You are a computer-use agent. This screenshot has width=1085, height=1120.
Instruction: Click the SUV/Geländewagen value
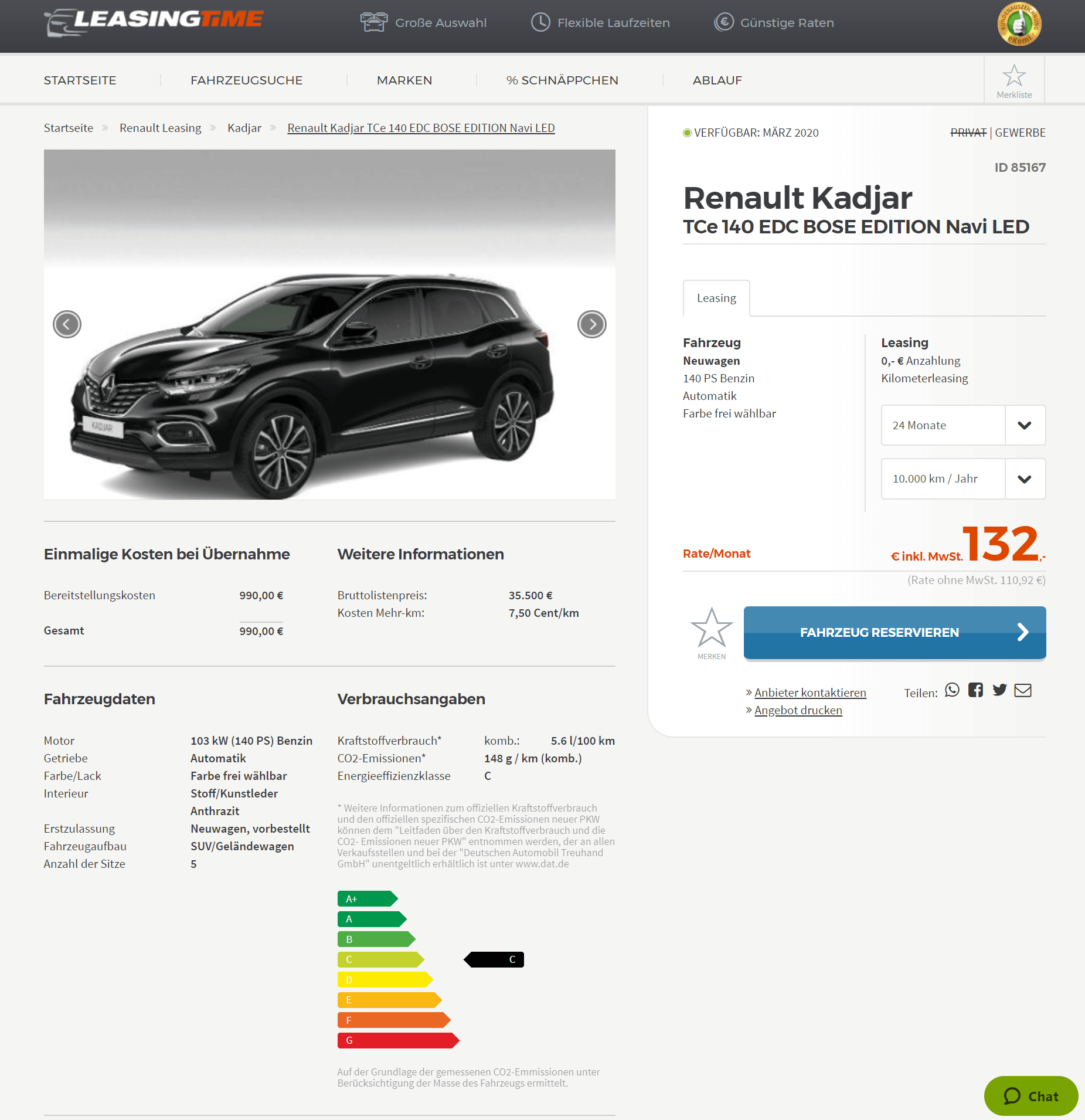[242, 846]
